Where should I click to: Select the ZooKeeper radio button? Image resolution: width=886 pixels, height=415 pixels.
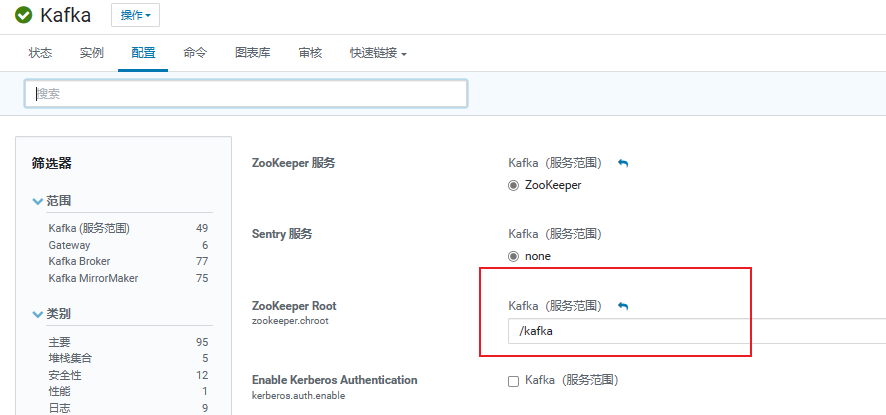tap(514, 185)
